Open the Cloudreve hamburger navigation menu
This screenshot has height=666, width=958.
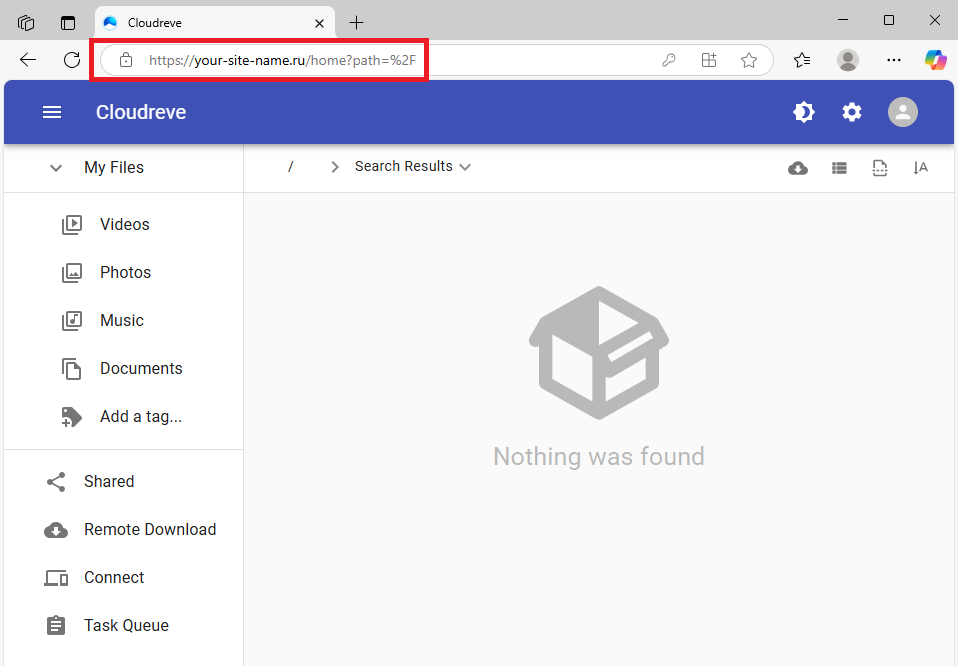pos(52,112)
